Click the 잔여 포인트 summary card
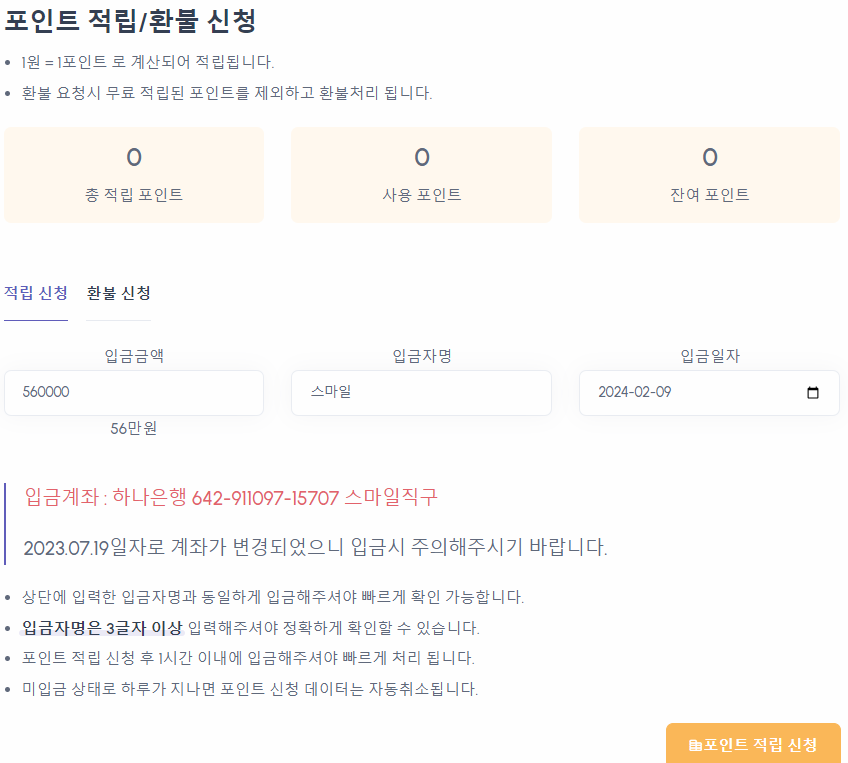Screen dimensions: 848x763 (709, 175)
